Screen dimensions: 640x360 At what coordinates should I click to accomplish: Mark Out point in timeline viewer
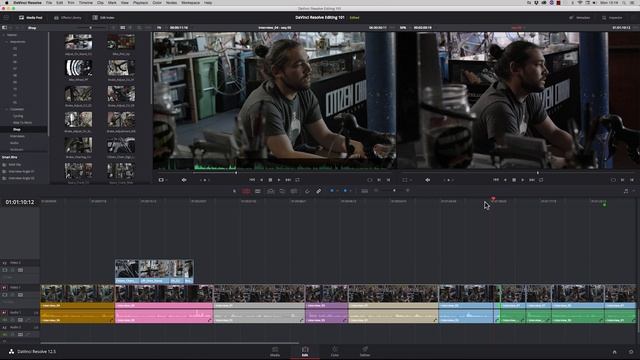pyautogui.click(x=632, y=180)
